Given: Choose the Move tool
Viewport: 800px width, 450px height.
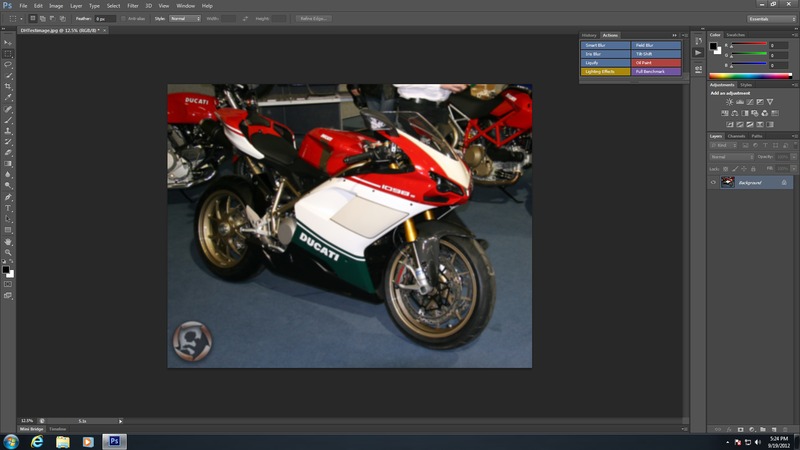Looking at the screenshot, I should pos(8,43).
